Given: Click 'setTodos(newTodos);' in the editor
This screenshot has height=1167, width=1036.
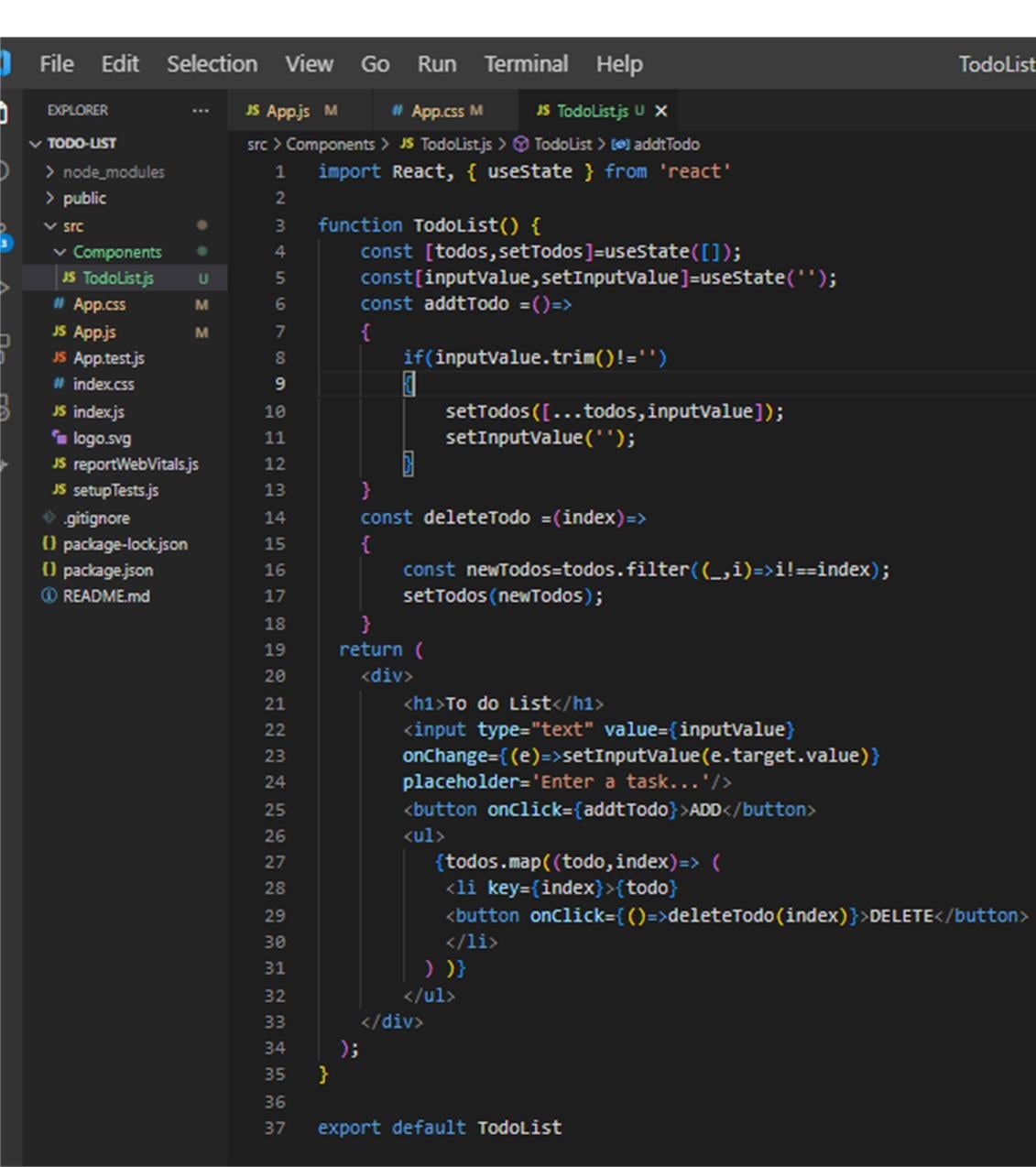Looking at the screenshot, I should 503,596.
